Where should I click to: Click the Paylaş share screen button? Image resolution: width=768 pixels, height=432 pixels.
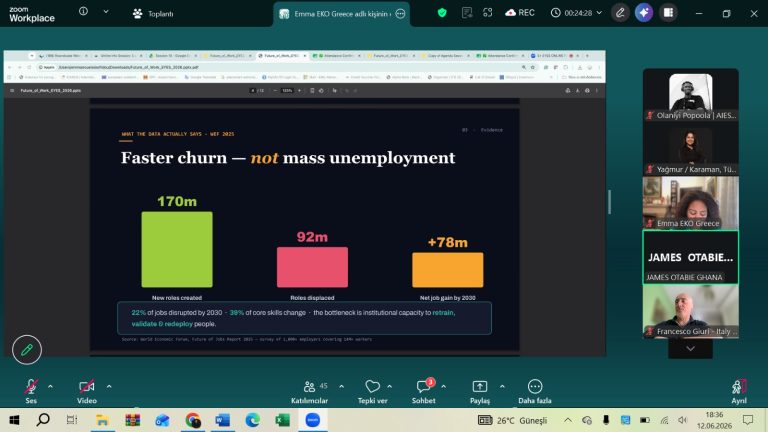pyautogui.click(x=480, y=392)
